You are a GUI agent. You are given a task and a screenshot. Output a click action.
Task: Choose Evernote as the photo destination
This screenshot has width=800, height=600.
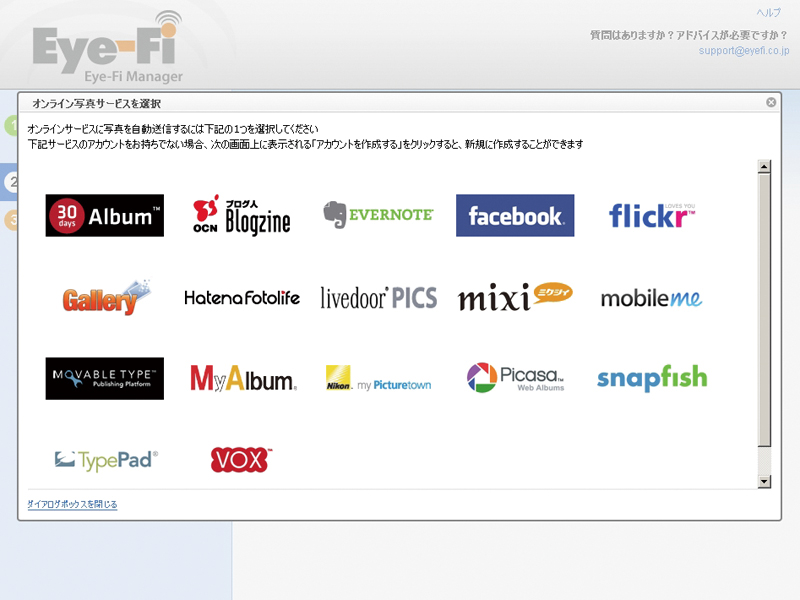point(377,214)
